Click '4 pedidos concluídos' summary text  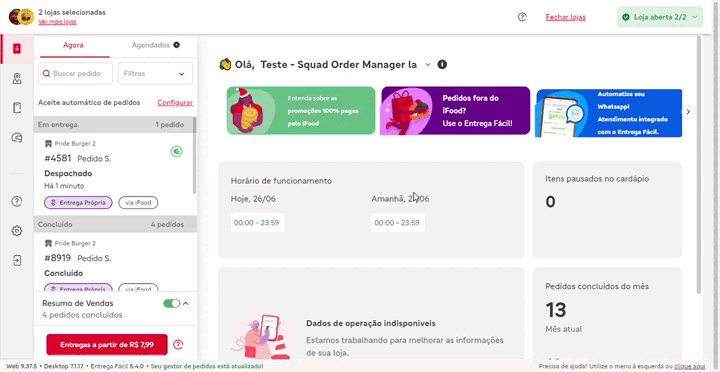[82, 315]
